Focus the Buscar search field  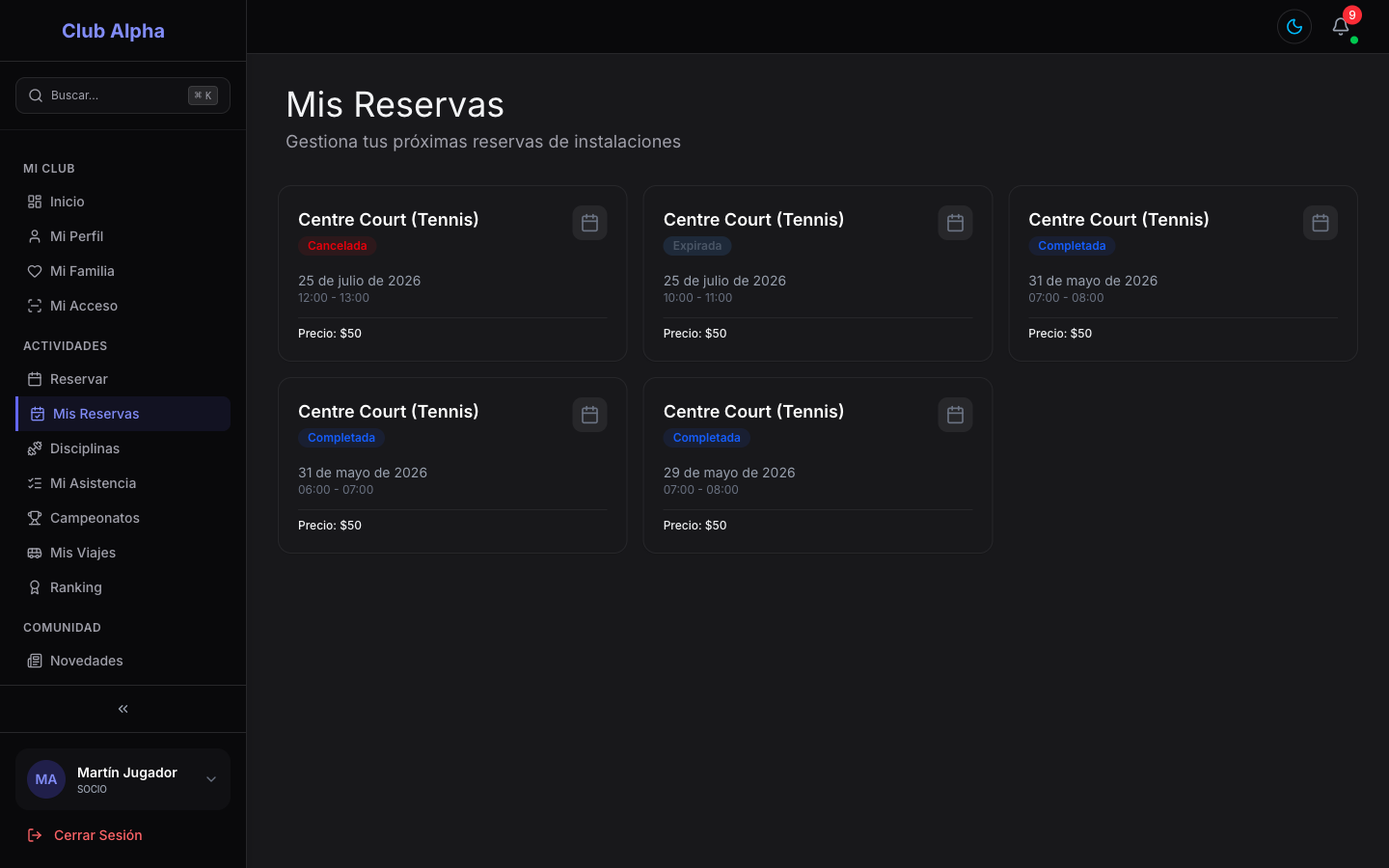[123, 95]
